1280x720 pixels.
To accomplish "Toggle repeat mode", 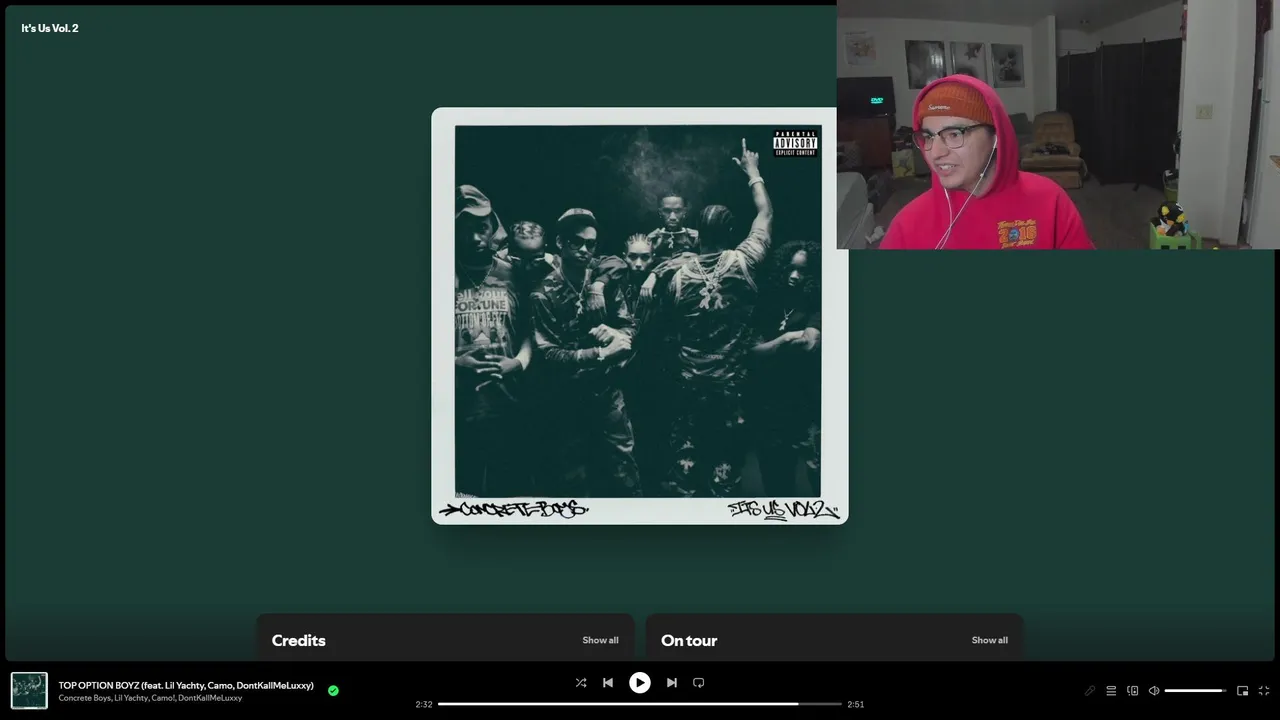I will [x=699, y=683].
